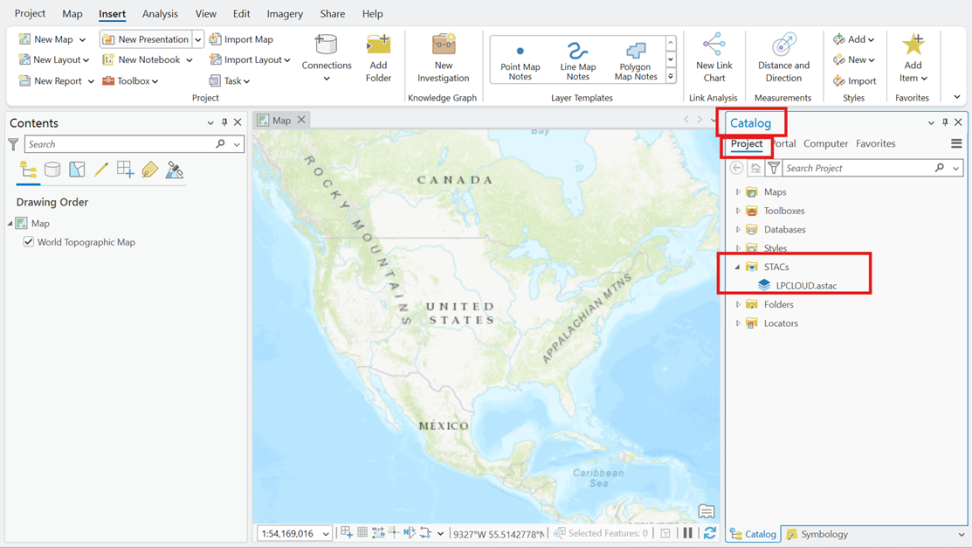972x548 pixels.
Task: Open the Catalog pane hamburger menu
Action: point(957,143)
